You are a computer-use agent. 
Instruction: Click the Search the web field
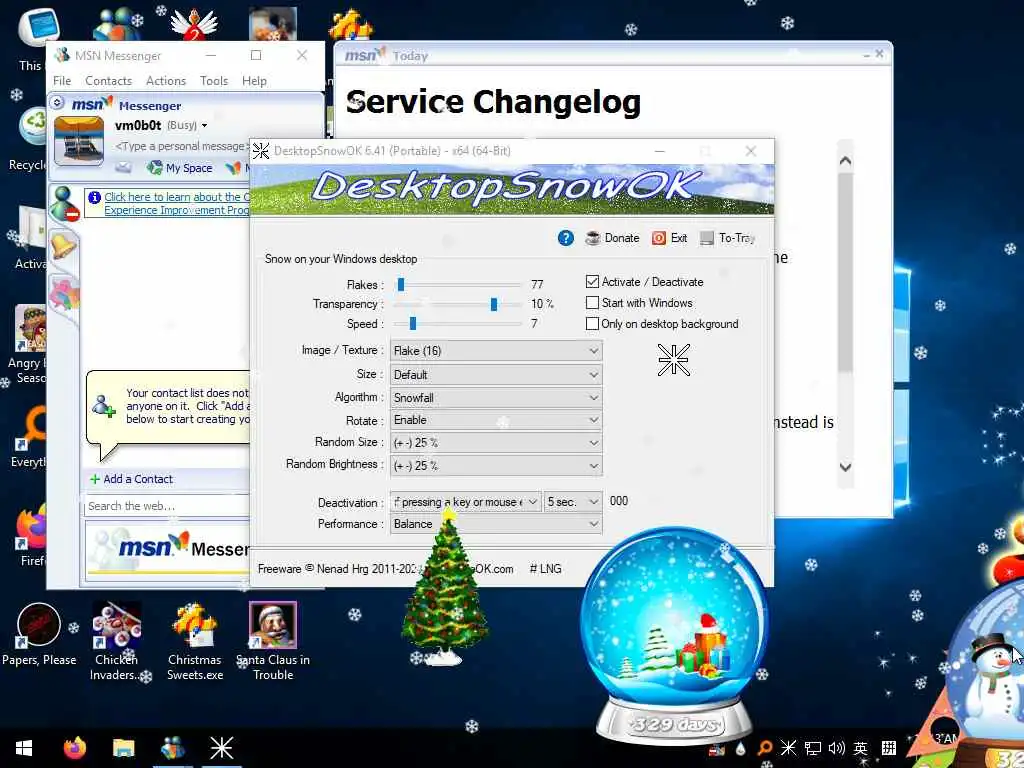[x=167, y=506]
